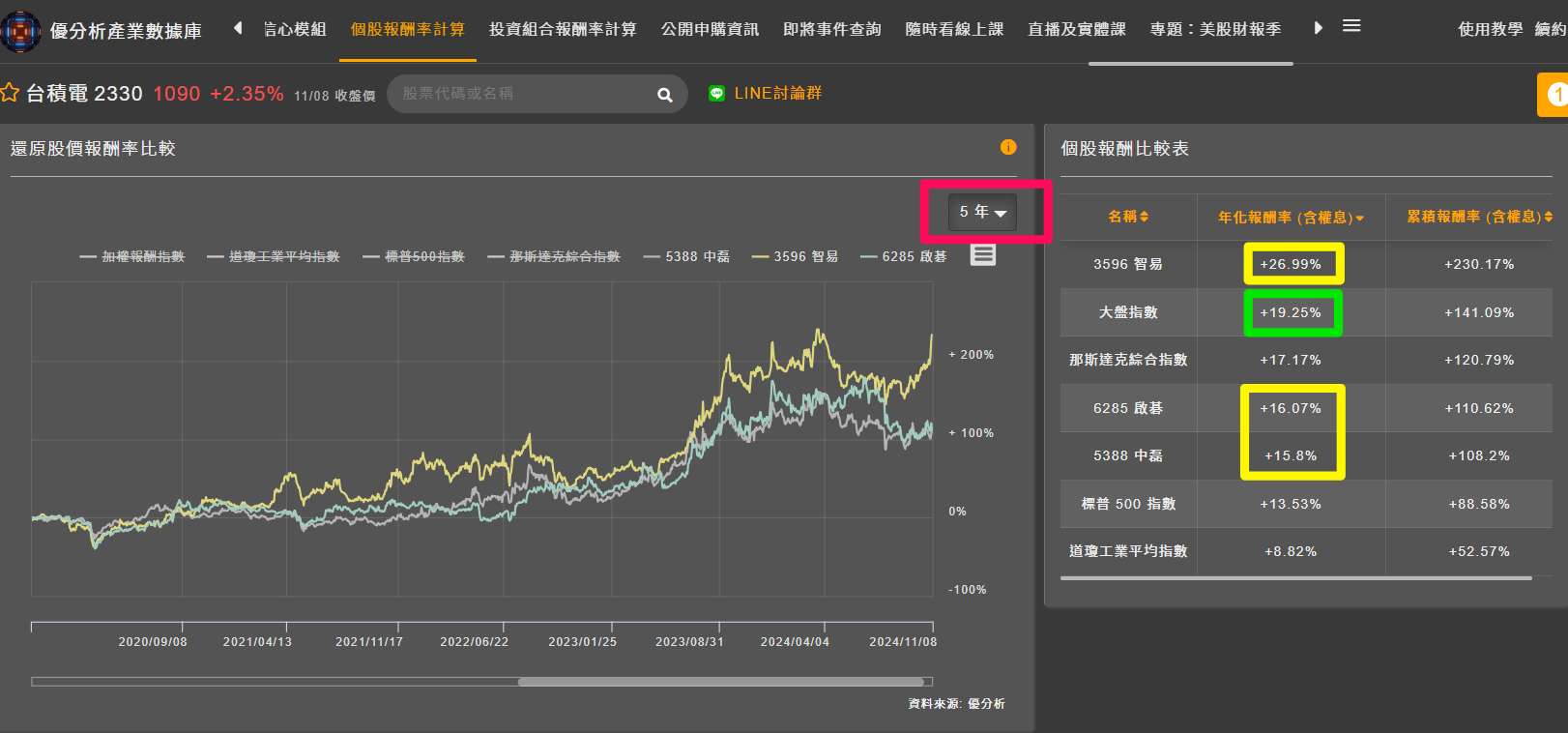Click the 6285 啟碁 table row name
Image resolution: width=1568 pixels, height=733 pixels.
(1128, 408)
